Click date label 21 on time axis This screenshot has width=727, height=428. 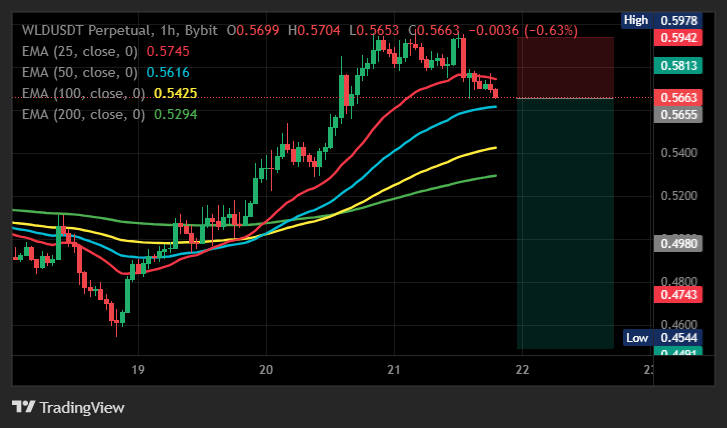click(394, 370)
